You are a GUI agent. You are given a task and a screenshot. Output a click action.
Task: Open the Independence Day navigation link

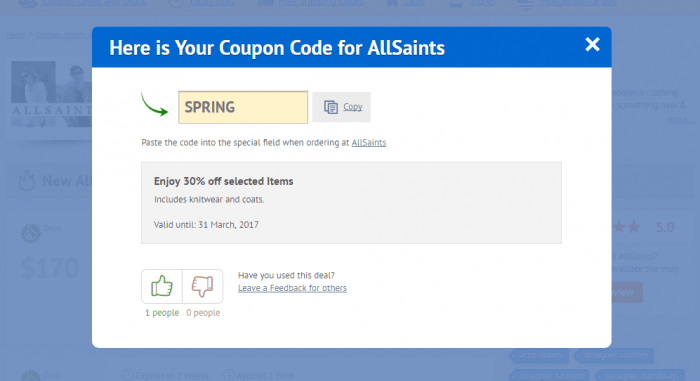coord(579,3)
